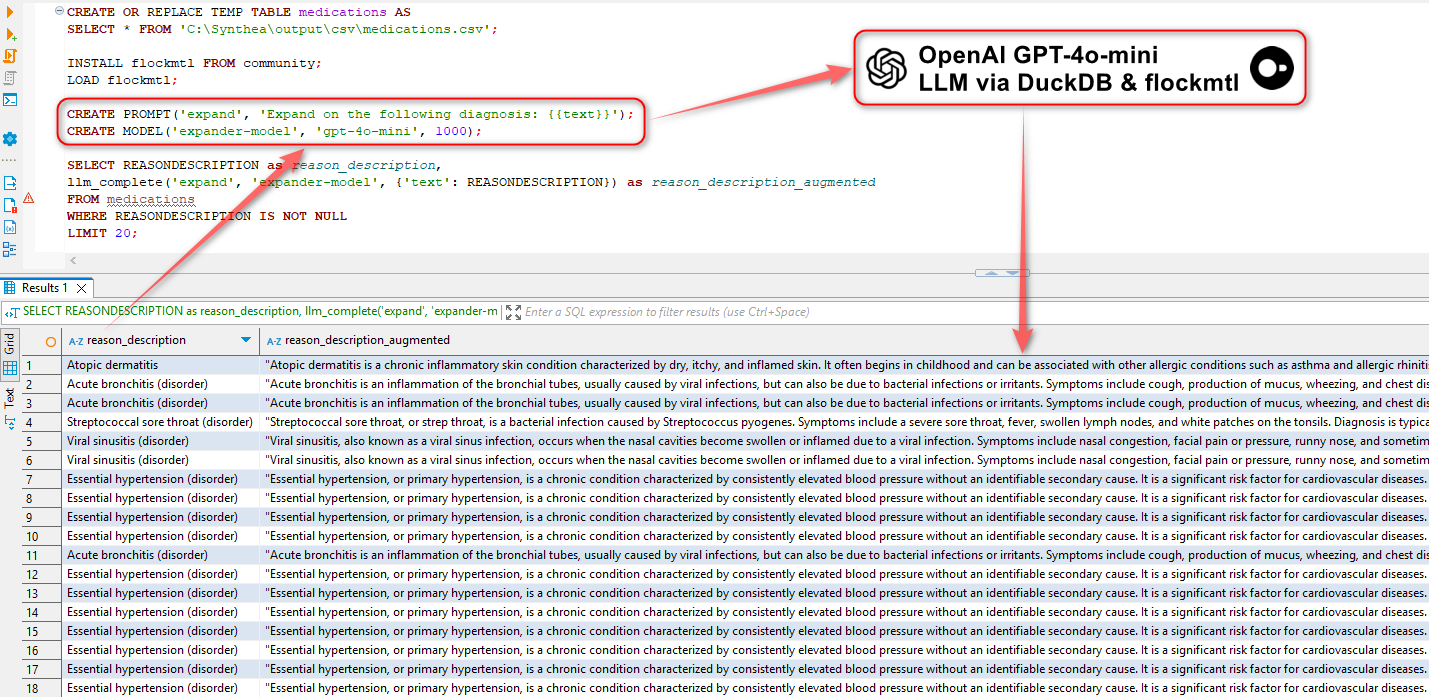Click the CREATE MODEL 'expander-model' line
This screenshot has width=1429, height=697.
(x=275, y=131)
